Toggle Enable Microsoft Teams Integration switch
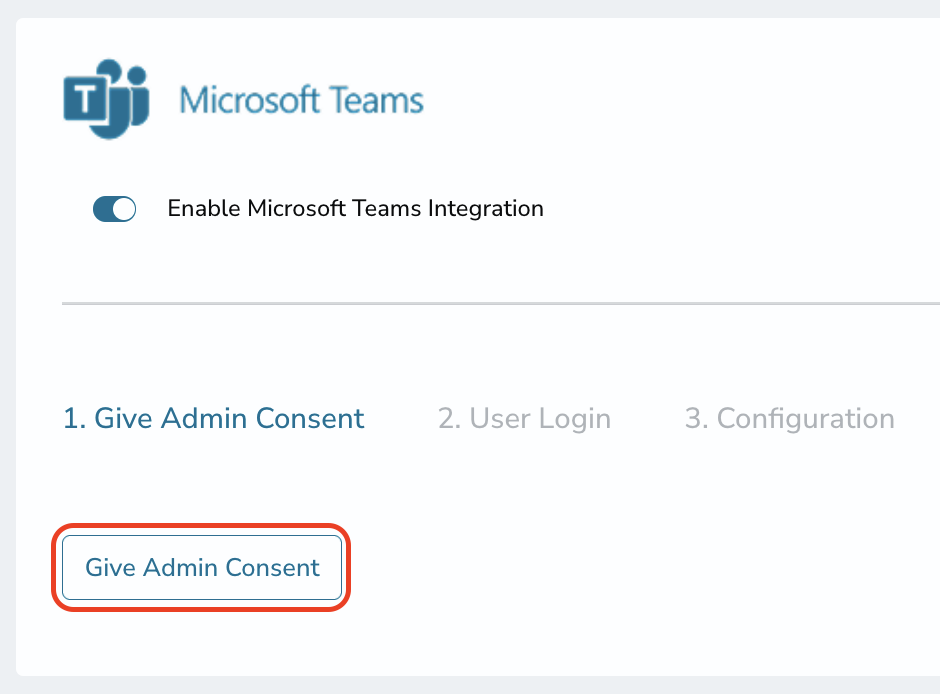This screenshot has width=940, height=694. [115, 209]
